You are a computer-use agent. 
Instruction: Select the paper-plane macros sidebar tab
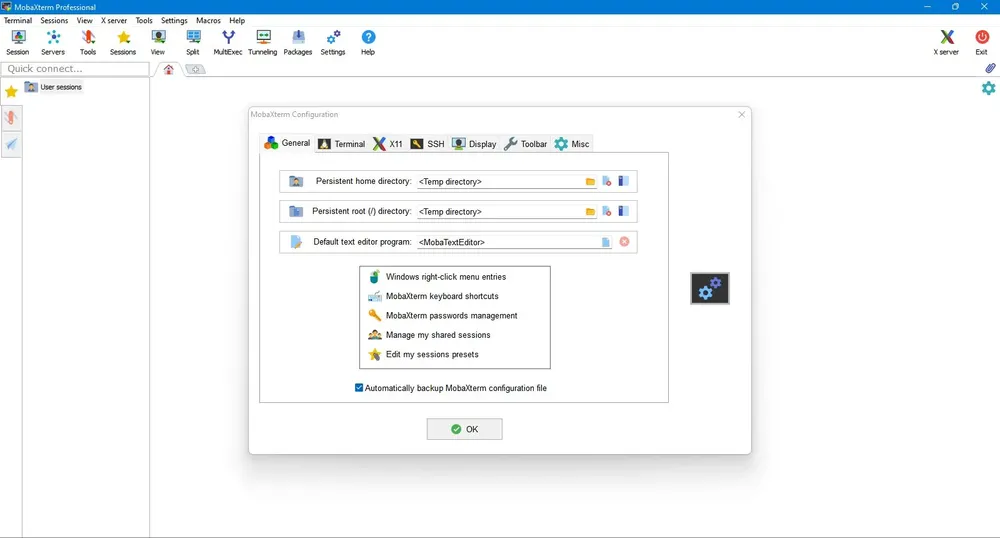point(11,144)
